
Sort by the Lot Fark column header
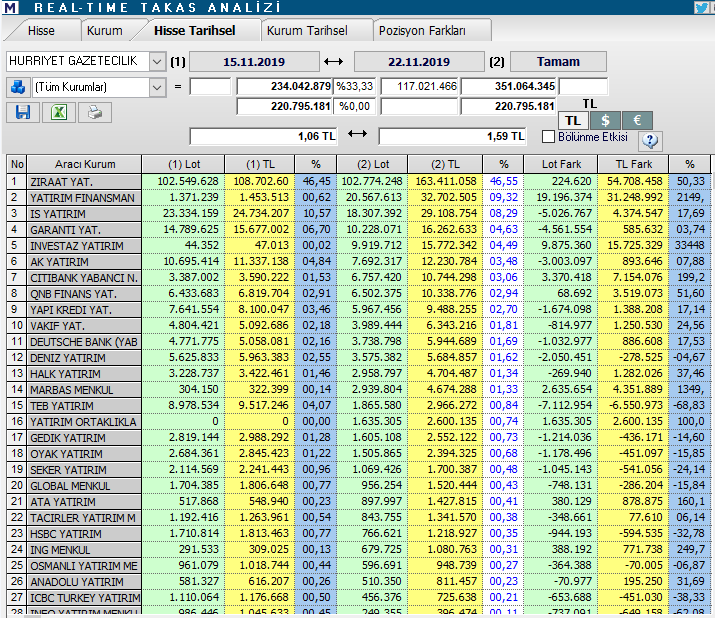(561, 164)
